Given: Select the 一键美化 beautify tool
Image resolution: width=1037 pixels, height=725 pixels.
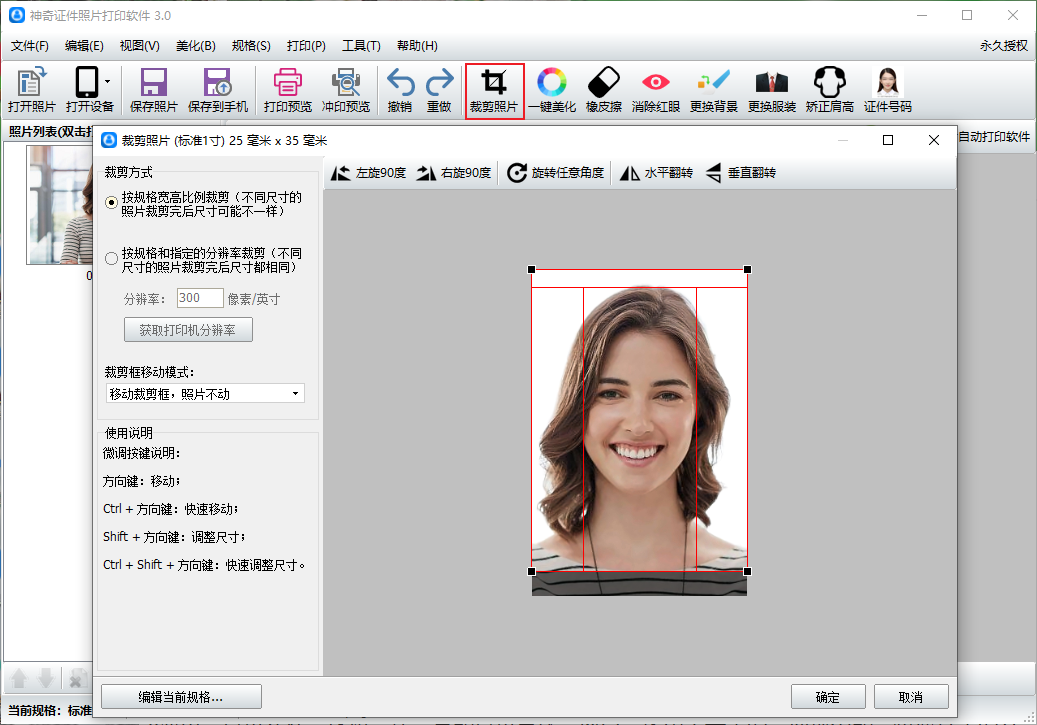Looking at the screenshot, I should [x=552, y=90].
